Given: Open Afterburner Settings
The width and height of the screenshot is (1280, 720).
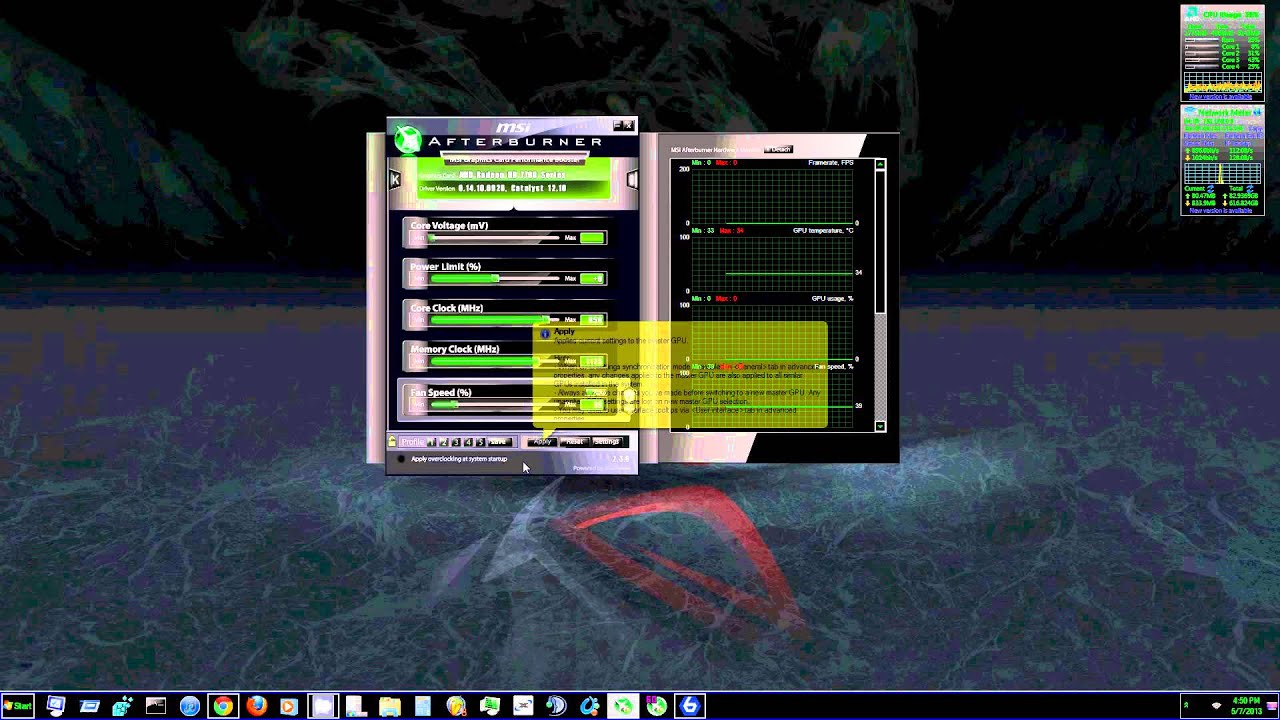Looking at the screenshot, I should [607, 442].
